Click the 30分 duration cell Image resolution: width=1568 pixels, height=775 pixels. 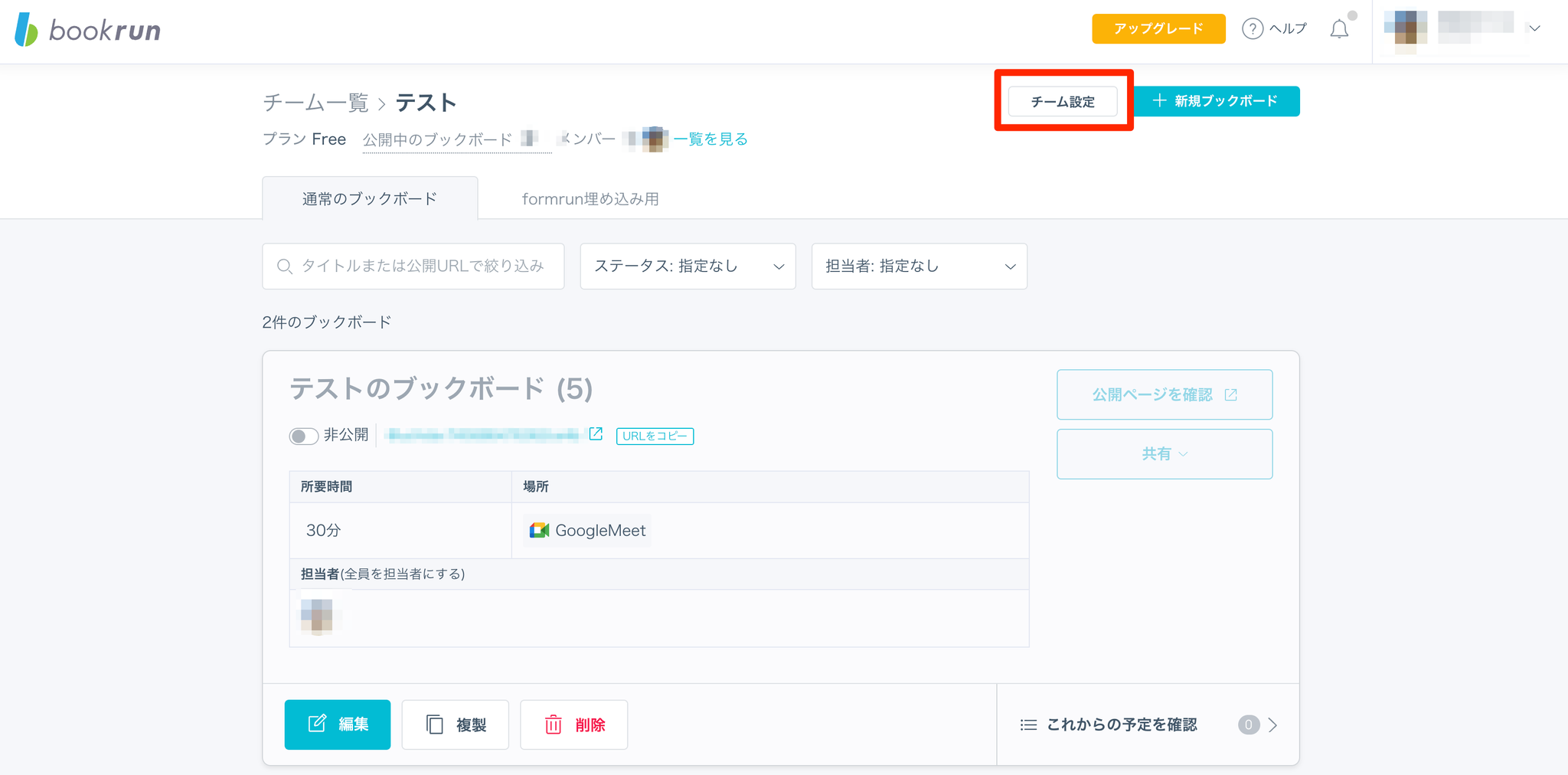point(400,531)
